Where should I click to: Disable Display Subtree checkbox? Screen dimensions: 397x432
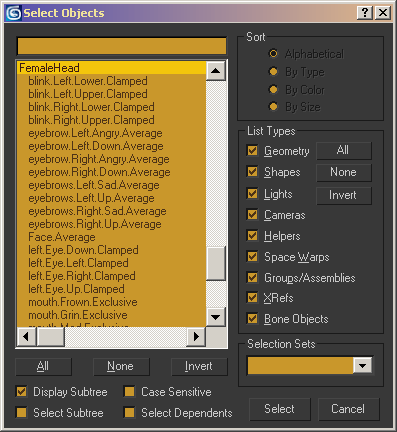pyautogui.click(x=22, y=392)
